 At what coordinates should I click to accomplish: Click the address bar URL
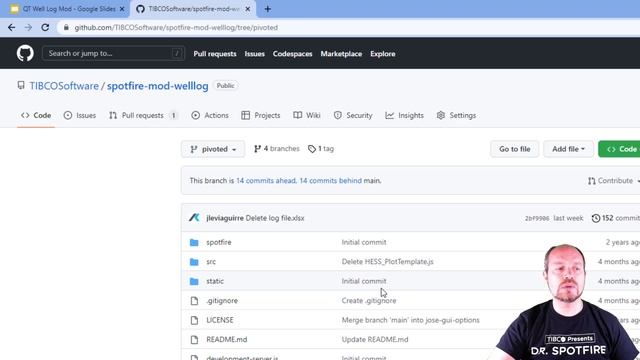point(176,27)
